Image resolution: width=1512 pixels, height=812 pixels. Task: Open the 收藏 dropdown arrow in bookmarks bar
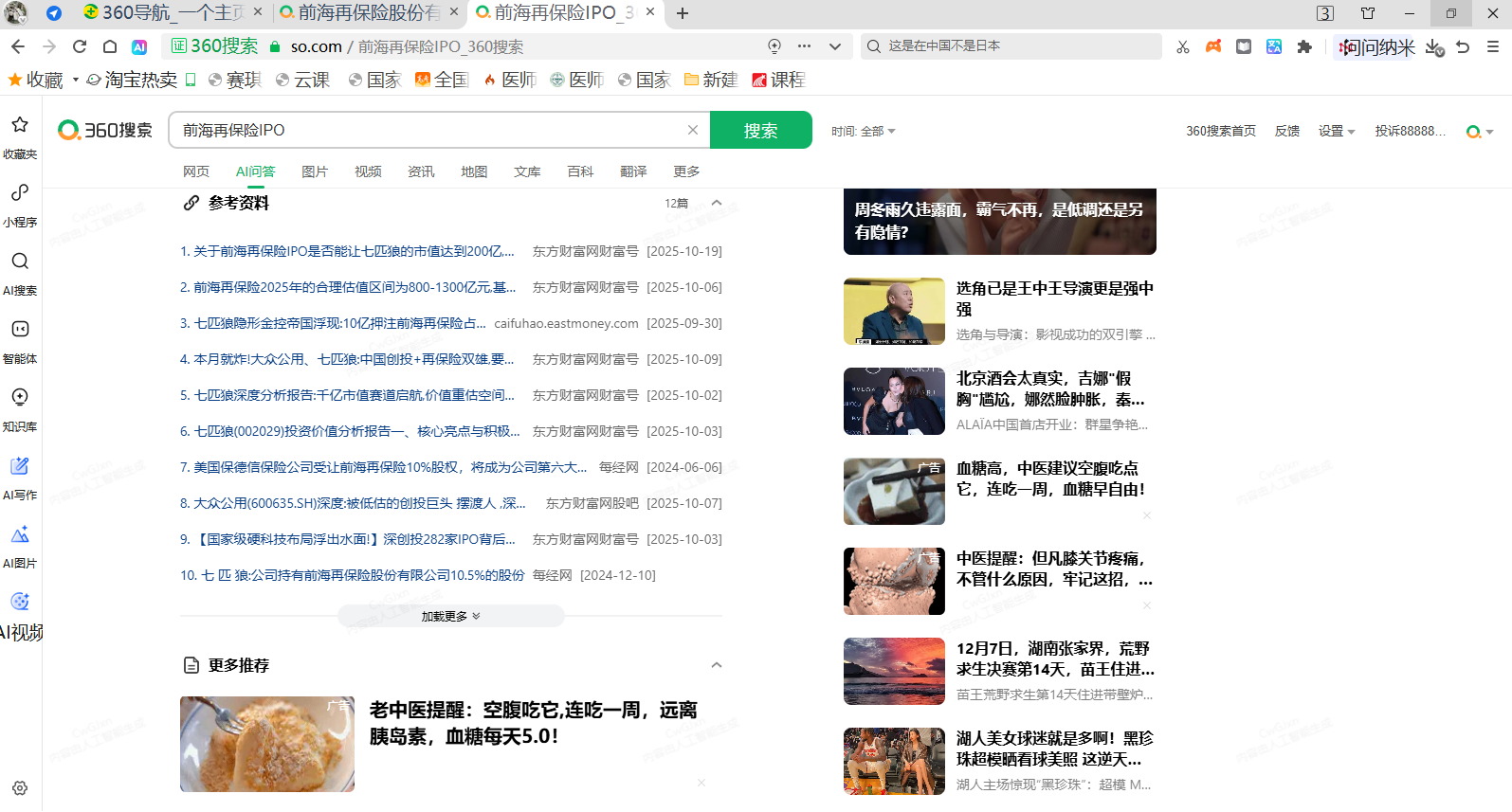click(75, 80)
